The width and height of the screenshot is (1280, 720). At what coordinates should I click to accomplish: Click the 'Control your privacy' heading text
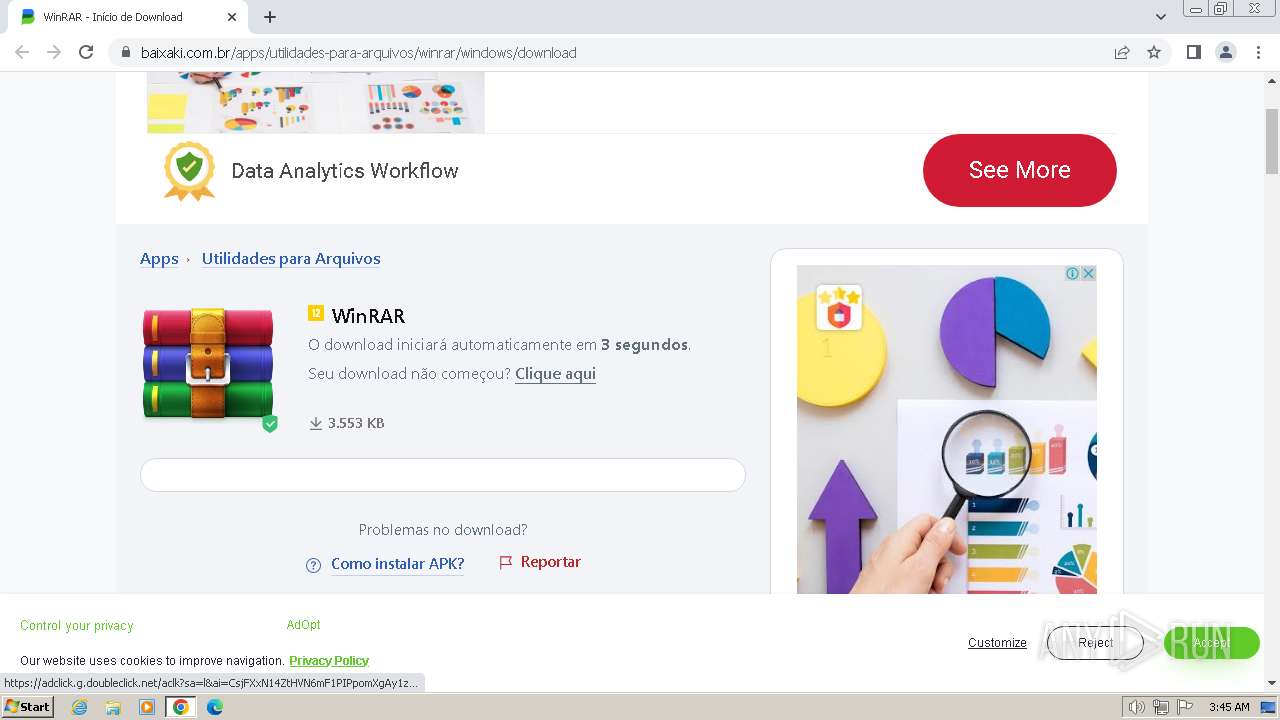77,626
